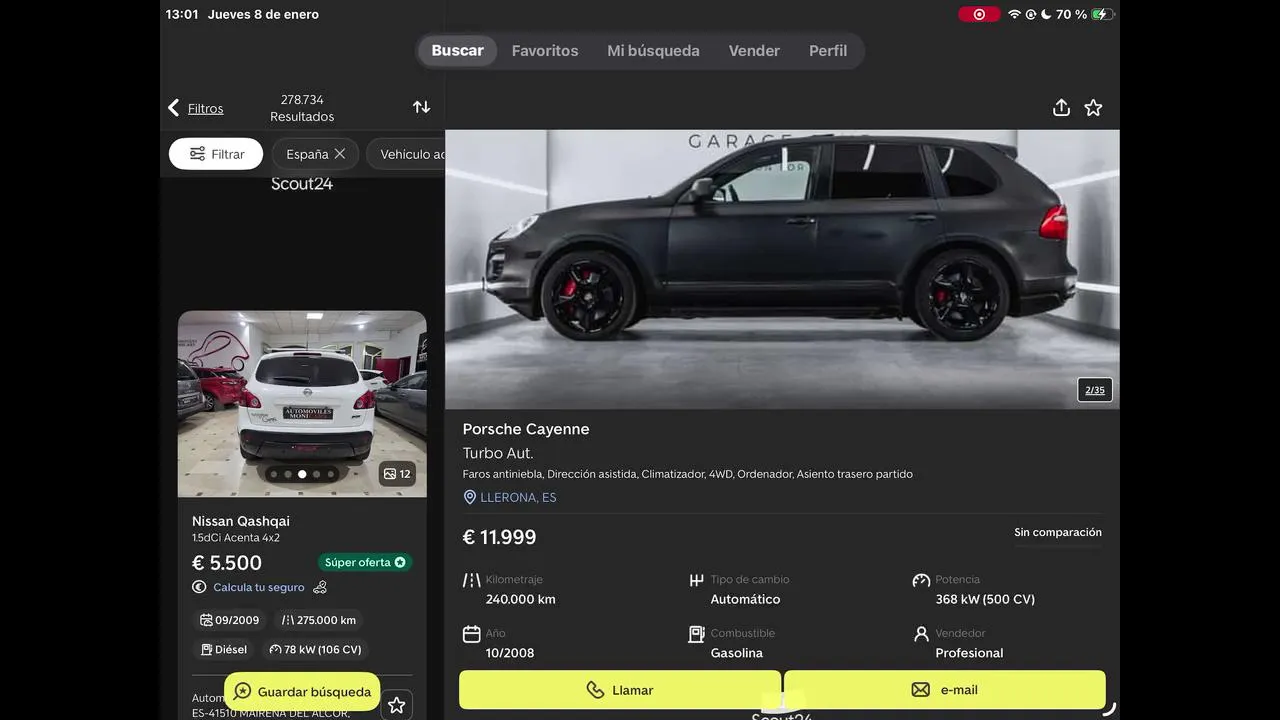Open Calcula tu seguro link
The image size is (1280, 720).
point(258,587)
